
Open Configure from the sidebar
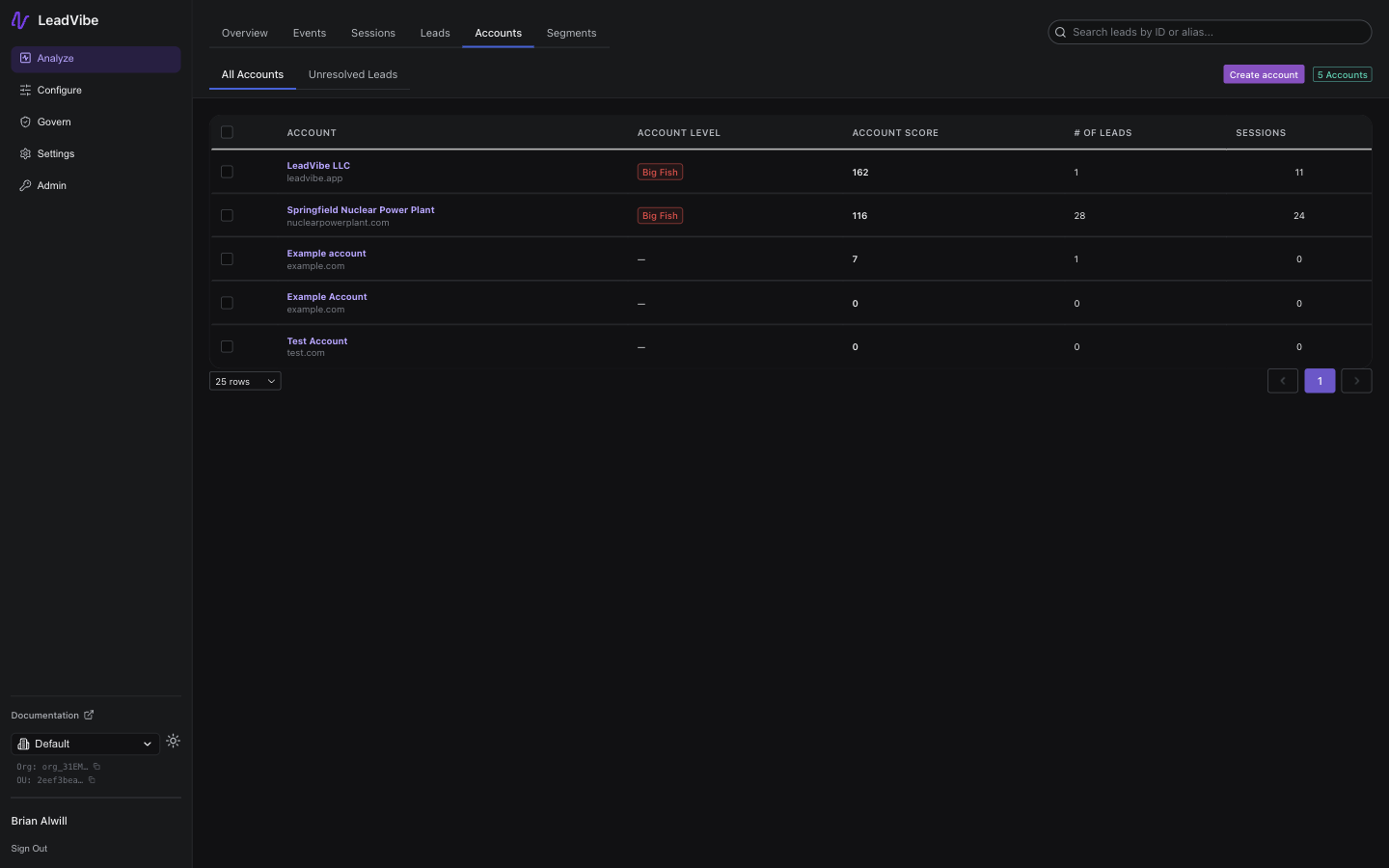click(25, 90)
